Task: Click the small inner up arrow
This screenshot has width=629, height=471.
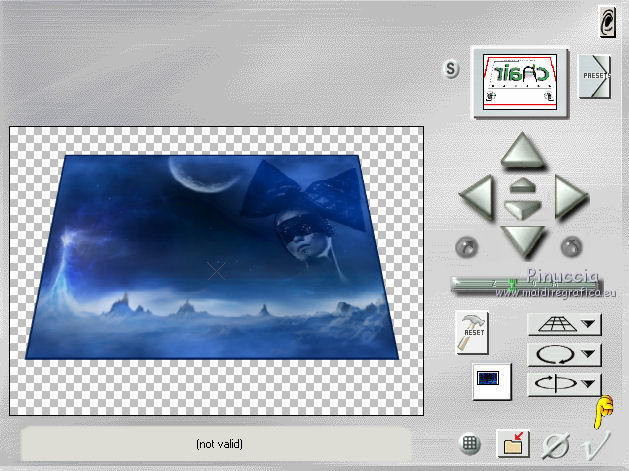Action: [522, 185]
